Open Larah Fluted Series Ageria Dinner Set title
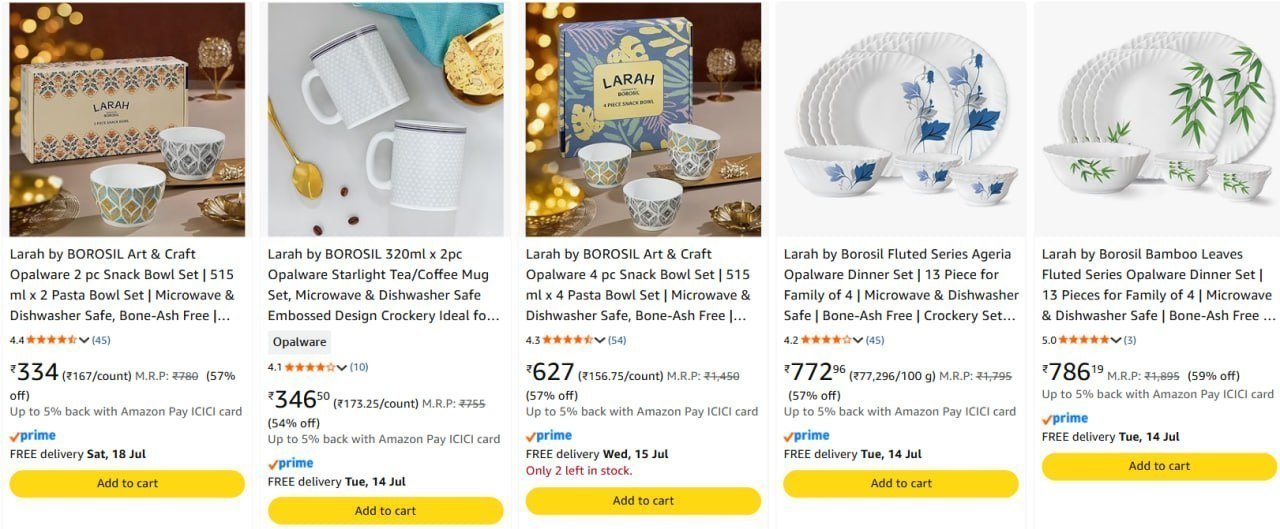The width and height of the screenshot is (1280, 529). point(901,285)
